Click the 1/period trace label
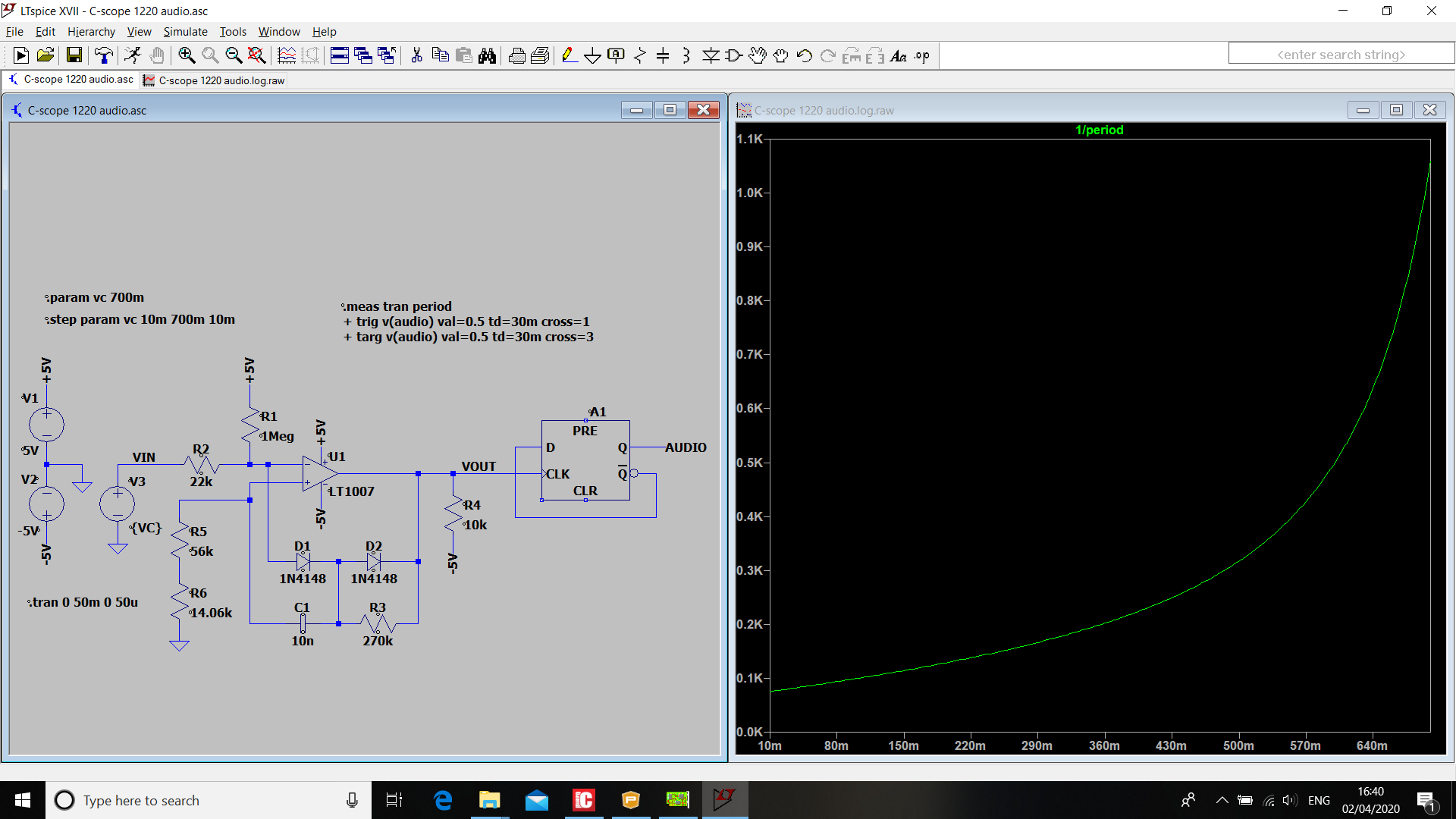 1099,130
